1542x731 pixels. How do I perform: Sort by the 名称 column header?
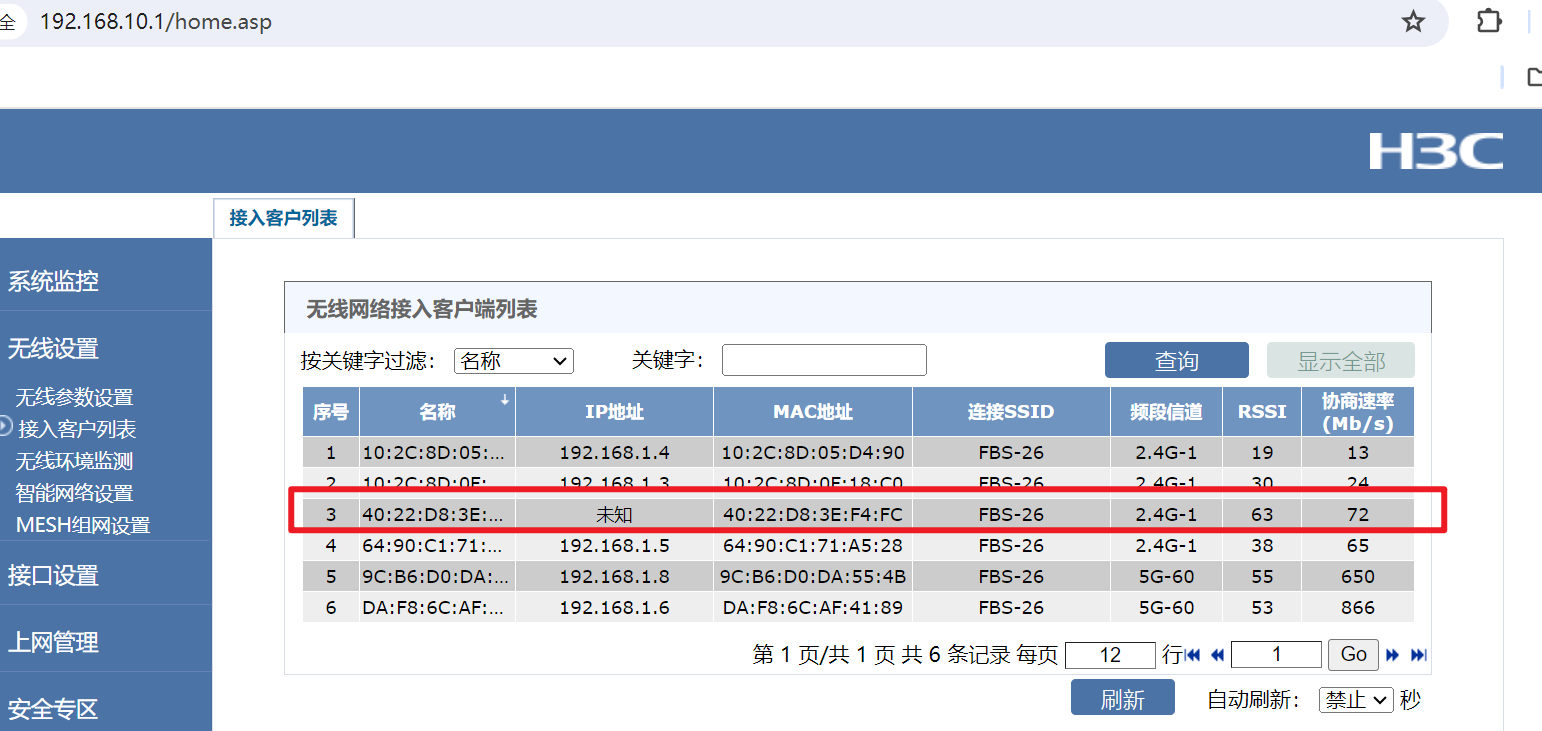point(437,412)
